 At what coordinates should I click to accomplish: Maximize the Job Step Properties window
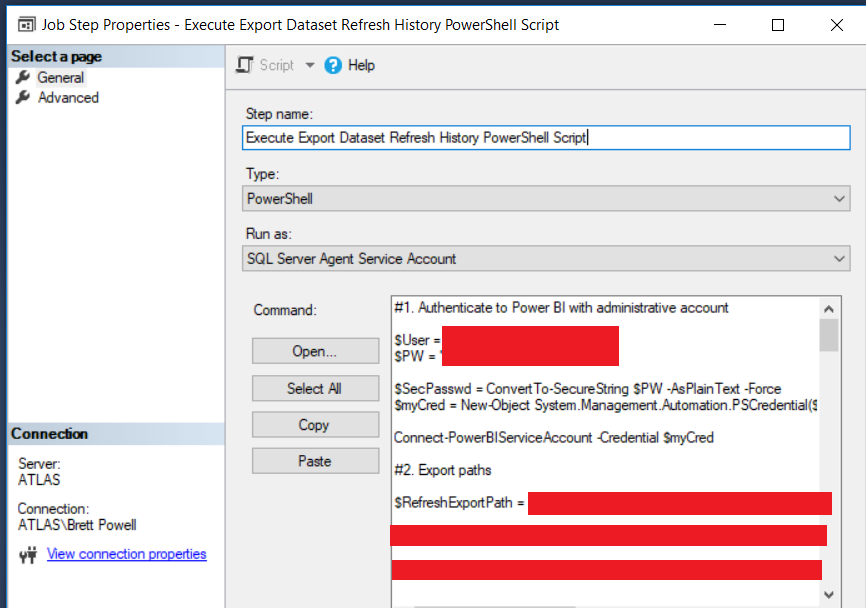tap(778, 25)
